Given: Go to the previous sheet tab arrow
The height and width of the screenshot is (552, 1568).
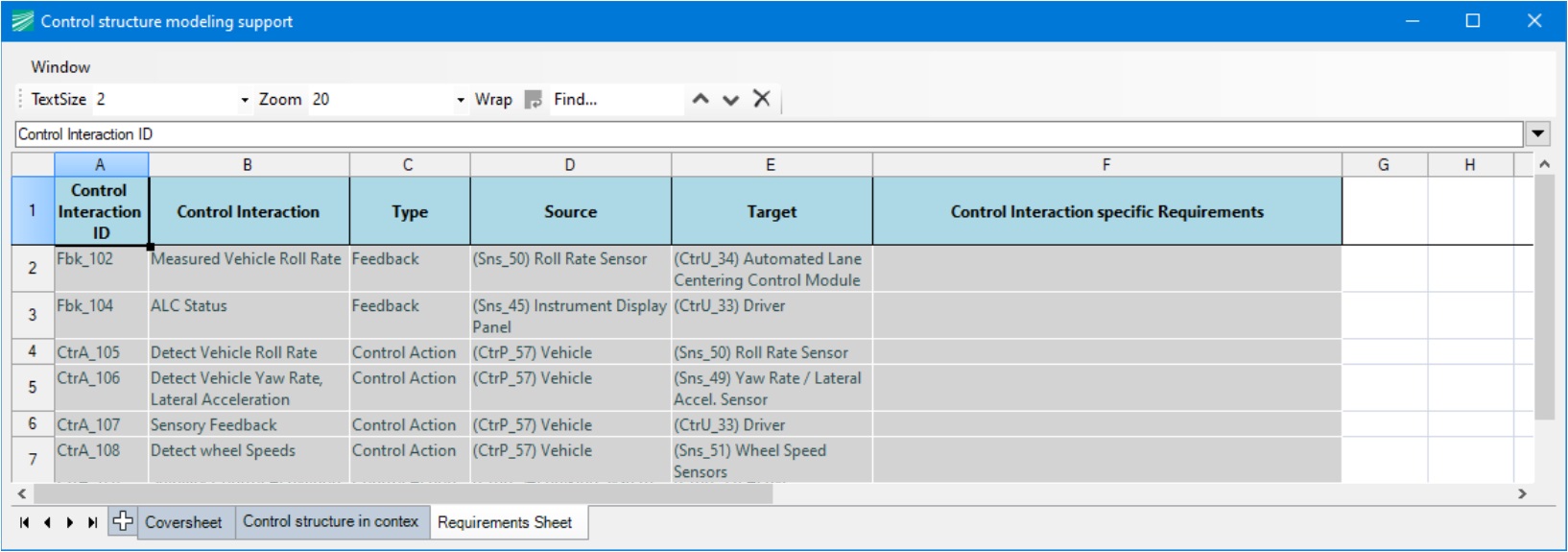Looking at the screenshot, I should point(47,522).
